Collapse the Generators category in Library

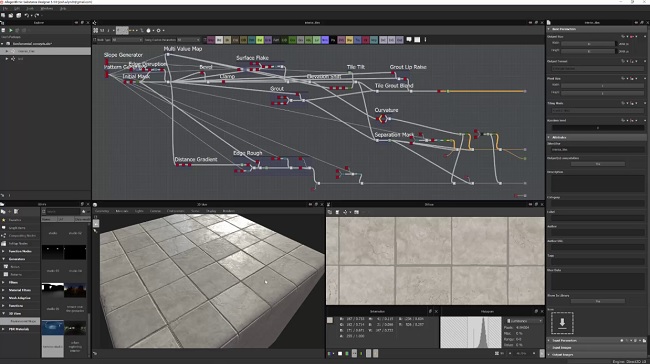coord(3,259)
